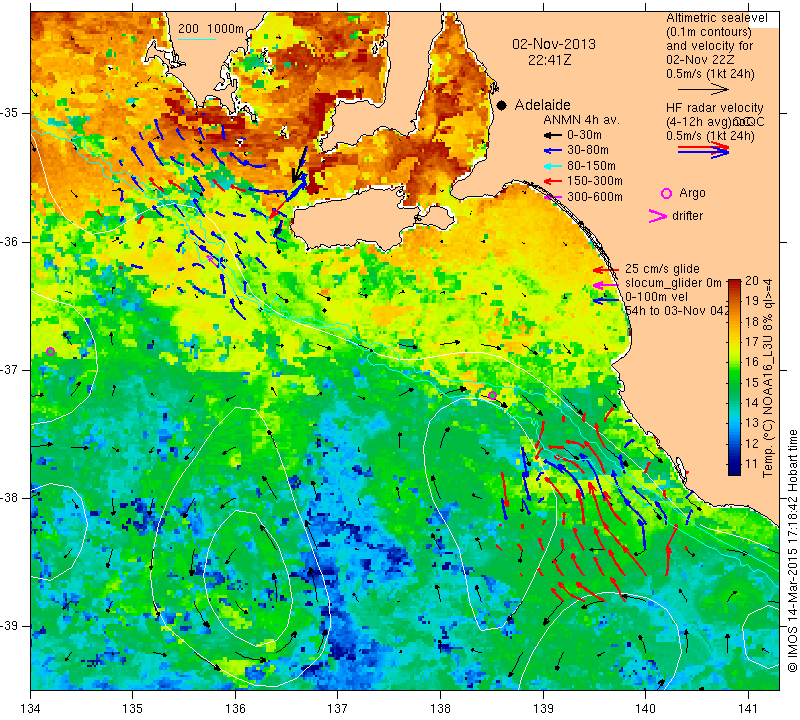Click the latitude axis label '-38'
The width and height of the screenshot is (800, 720).
(10, 498)
